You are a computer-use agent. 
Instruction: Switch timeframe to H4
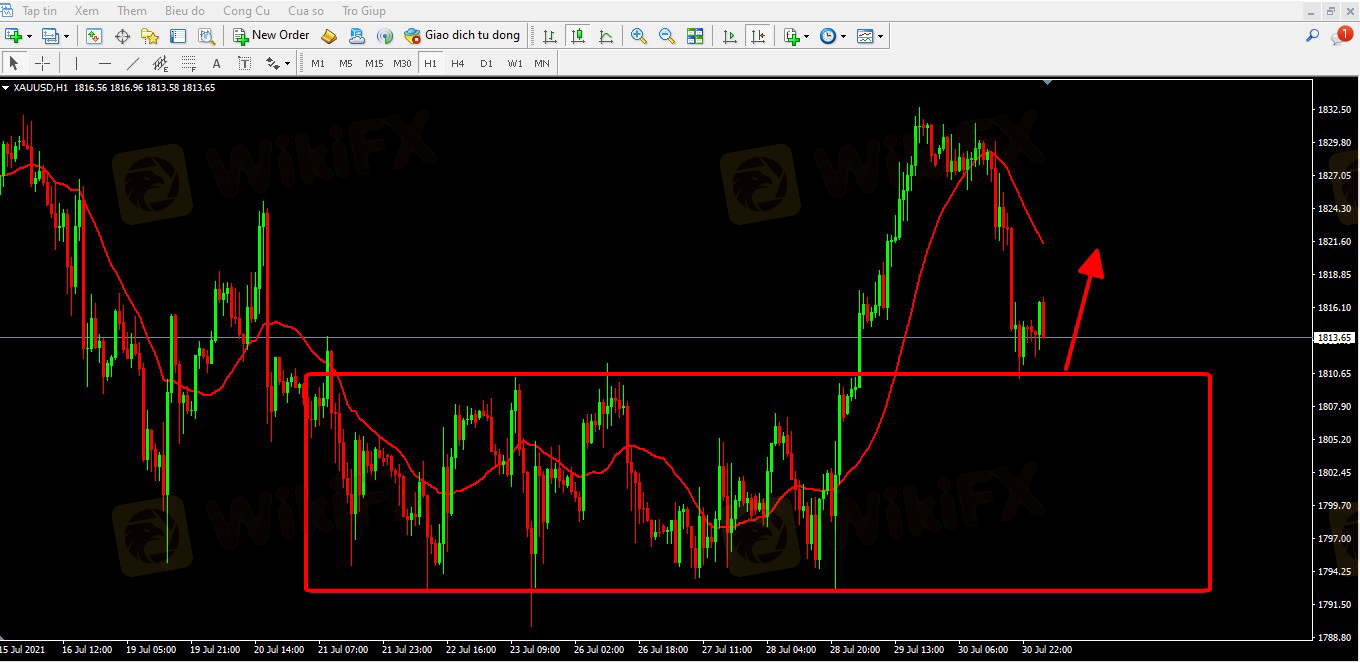point(457,63)
